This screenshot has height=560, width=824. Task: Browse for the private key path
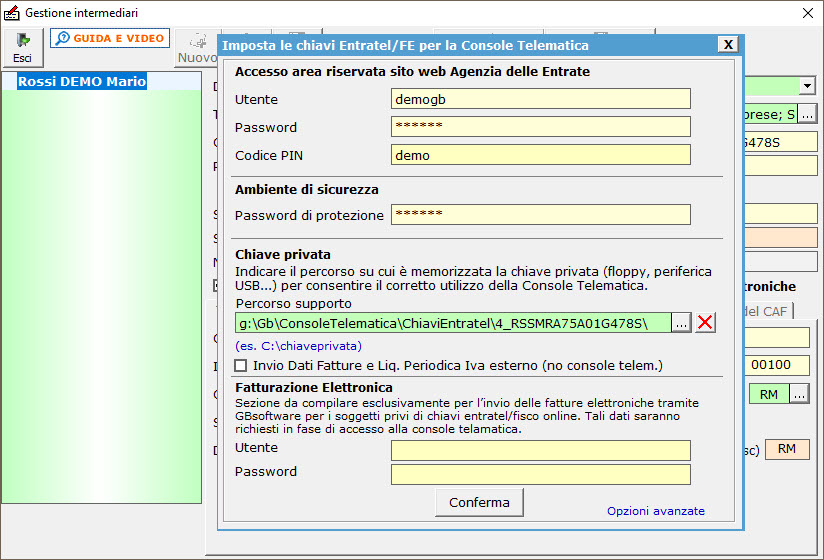[x=681, y=322]
